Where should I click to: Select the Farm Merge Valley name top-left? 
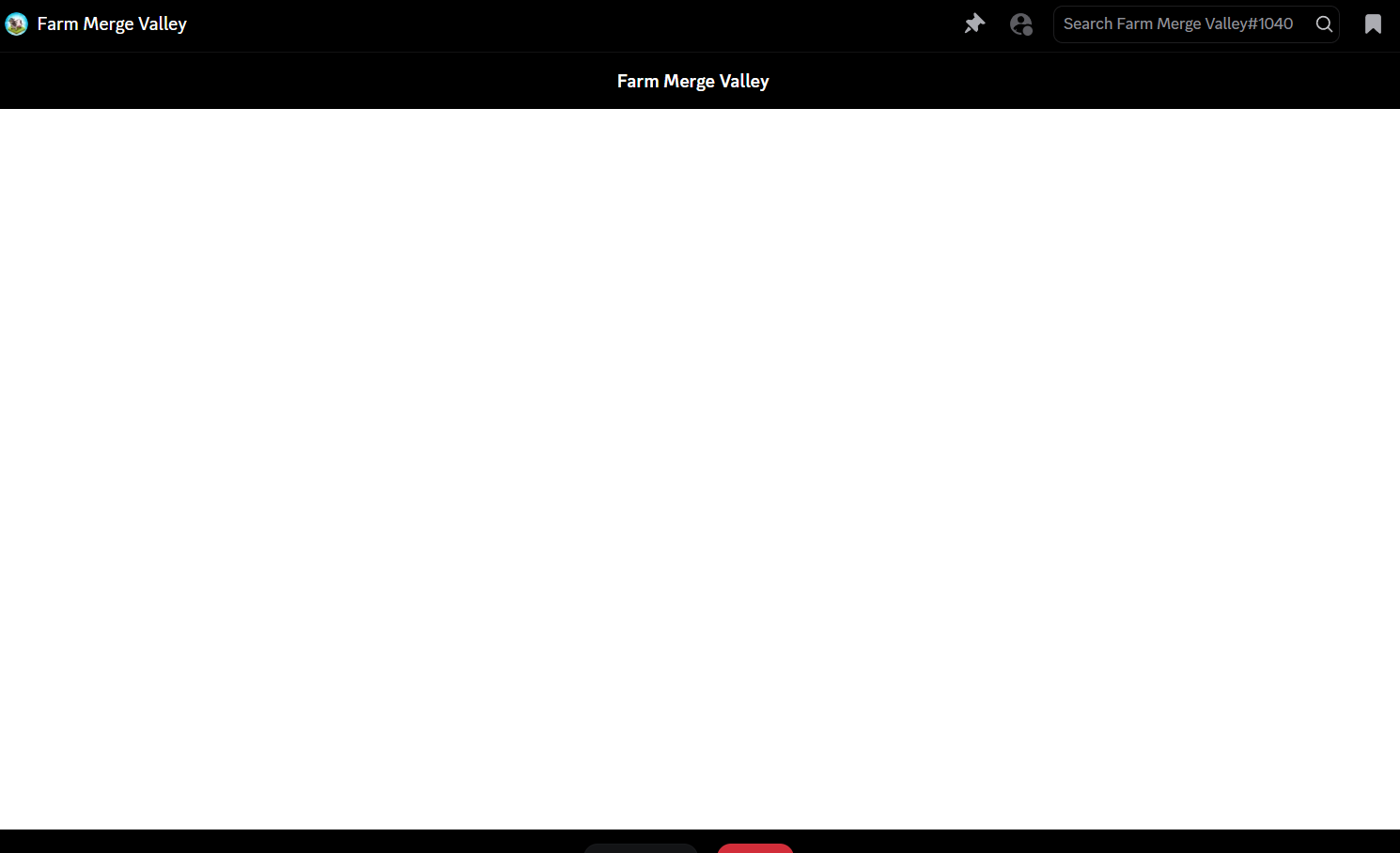tap(112, 24)
